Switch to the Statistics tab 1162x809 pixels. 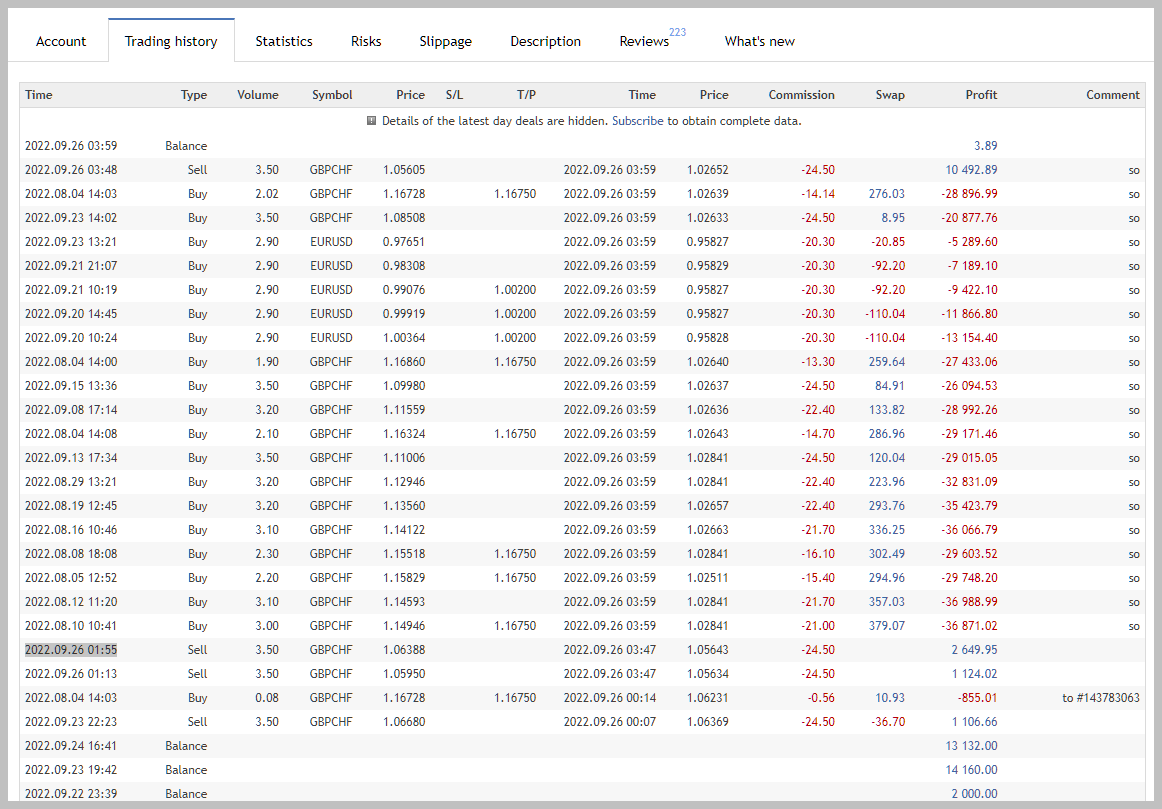click(x=284, y=41)
